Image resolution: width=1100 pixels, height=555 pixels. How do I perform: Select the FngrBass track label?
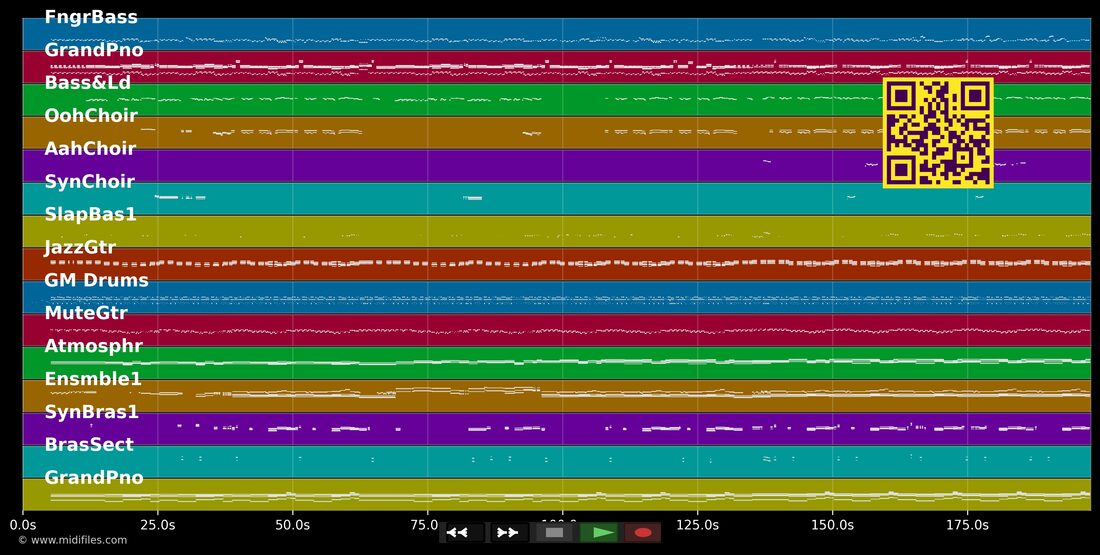[91, 17]
